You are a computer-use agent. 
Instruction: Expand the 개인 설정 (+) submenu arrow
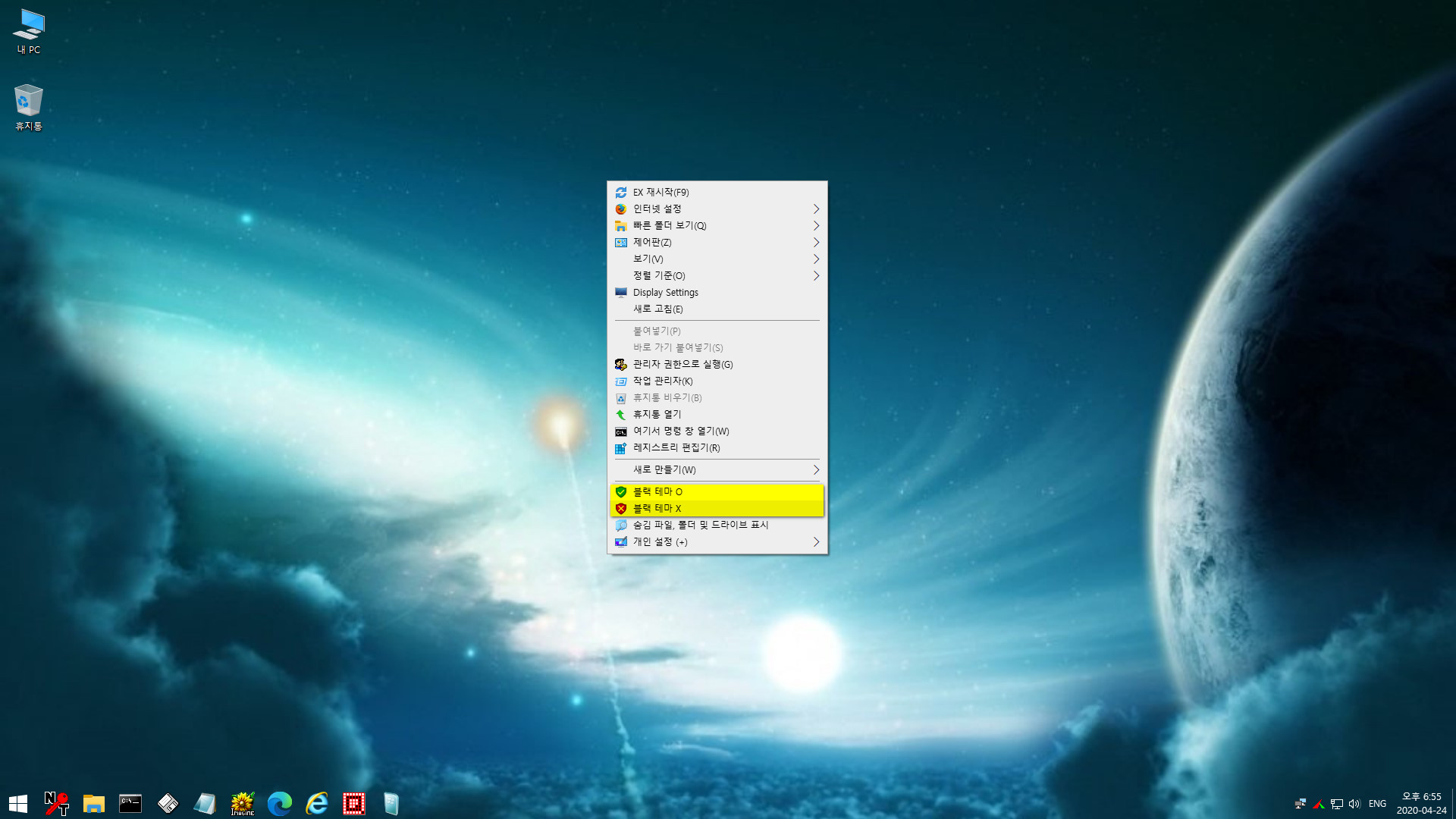(x=816, y=542)
